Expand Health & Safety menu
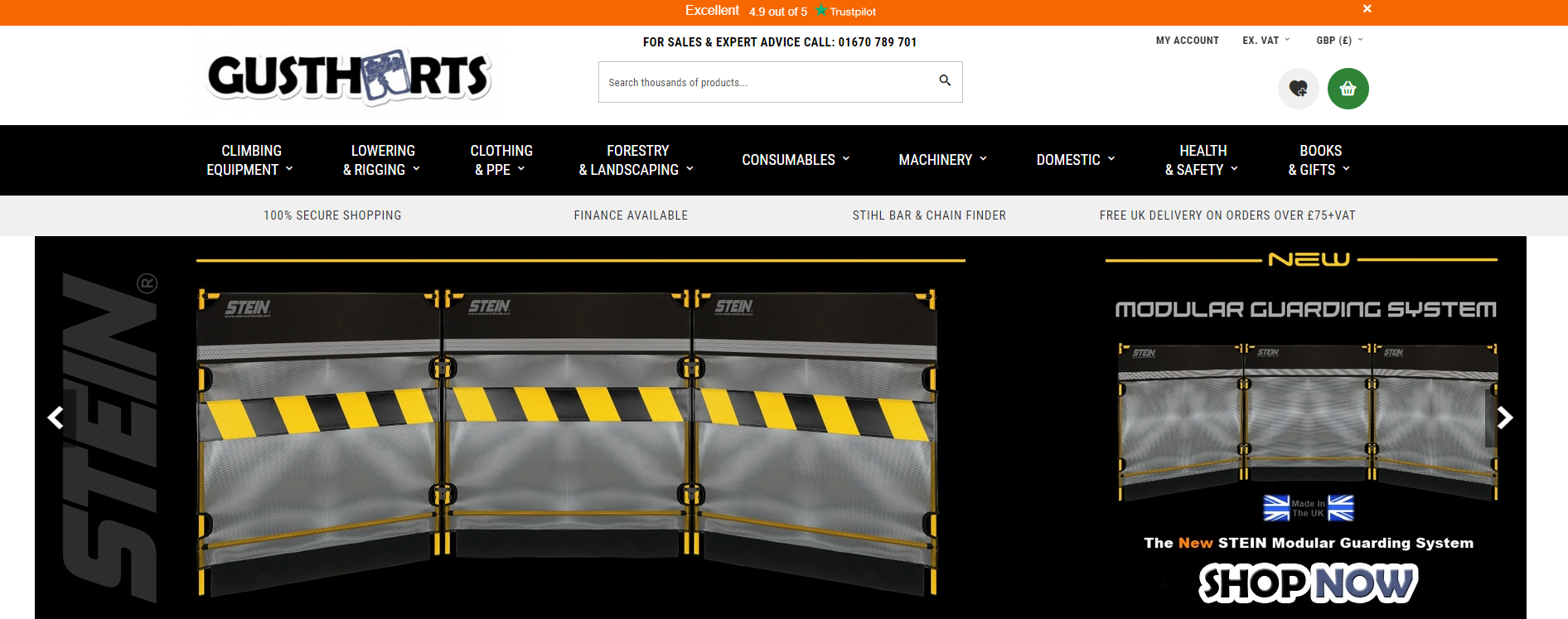This screenshot has width=1568, height=619. 1202,160
